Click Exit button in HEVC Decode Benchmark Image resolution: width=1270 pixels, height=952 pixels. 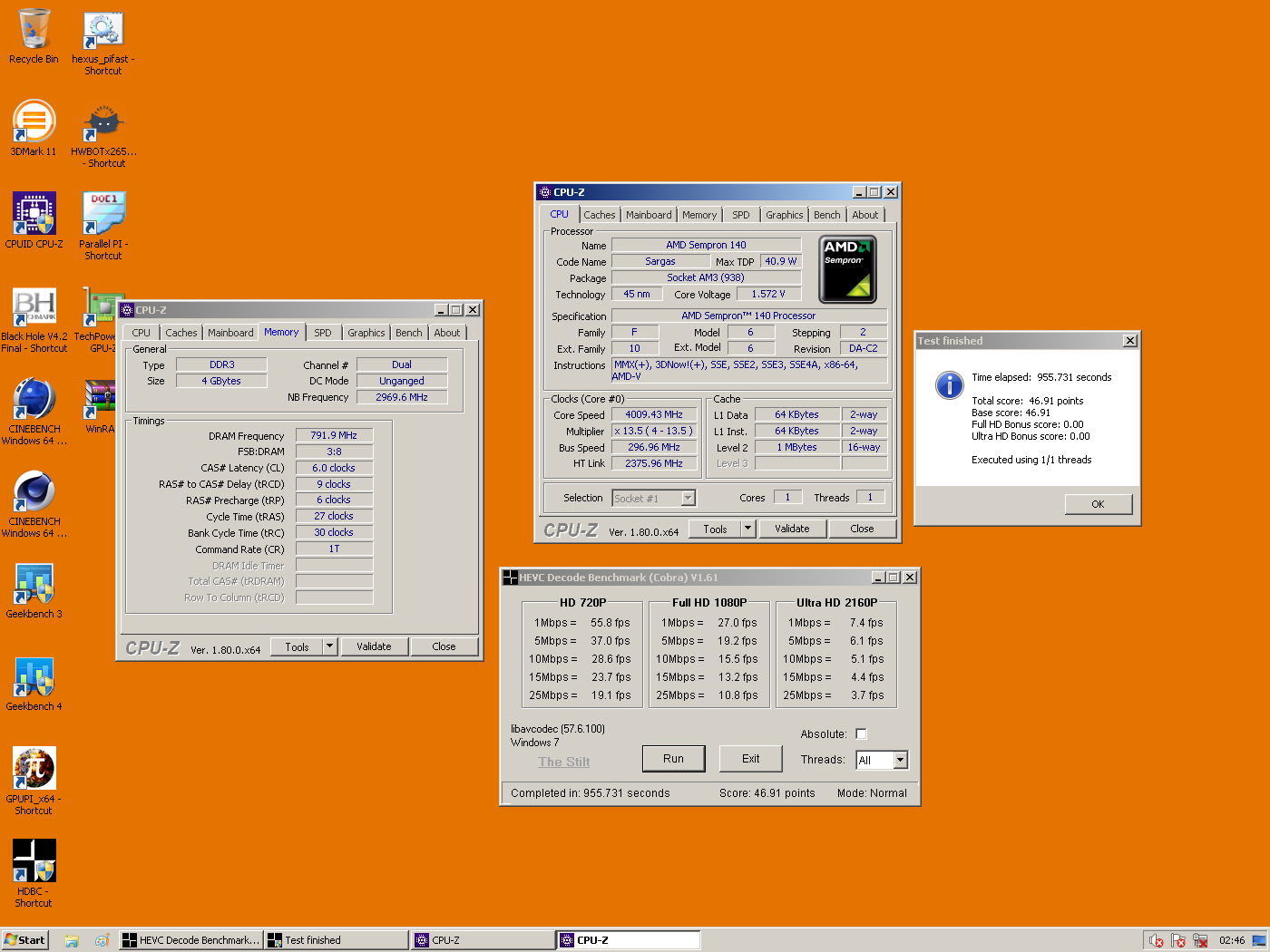pos(750,759)
